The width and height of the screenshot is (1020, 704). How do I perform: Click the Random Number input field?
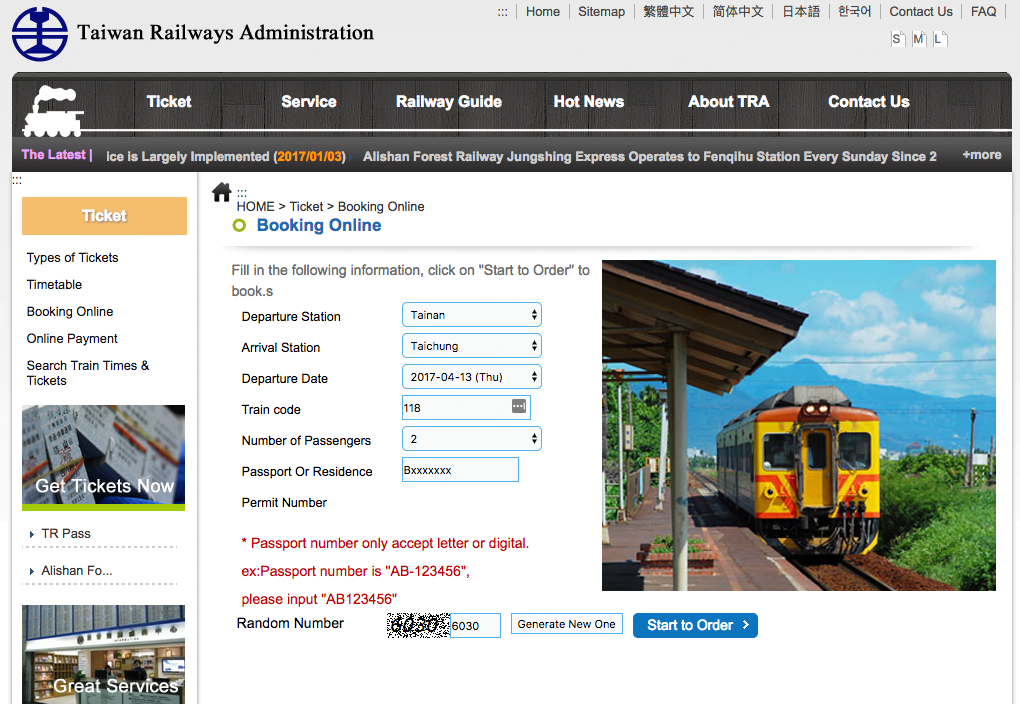(x=475, y=625)
